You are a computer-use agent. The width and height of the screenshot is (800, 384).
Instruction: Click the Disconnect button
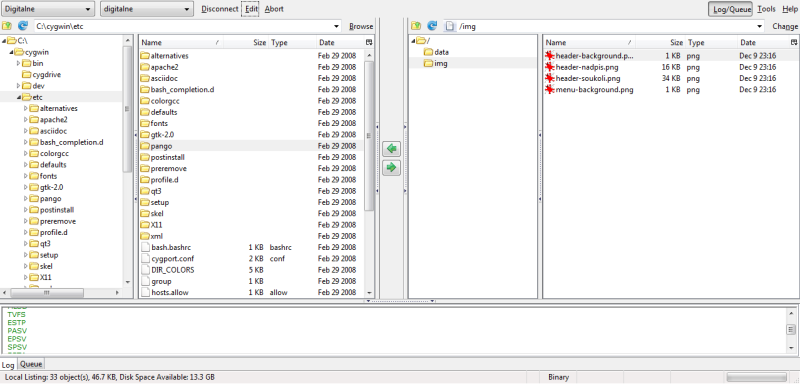[x=219, y=9]
